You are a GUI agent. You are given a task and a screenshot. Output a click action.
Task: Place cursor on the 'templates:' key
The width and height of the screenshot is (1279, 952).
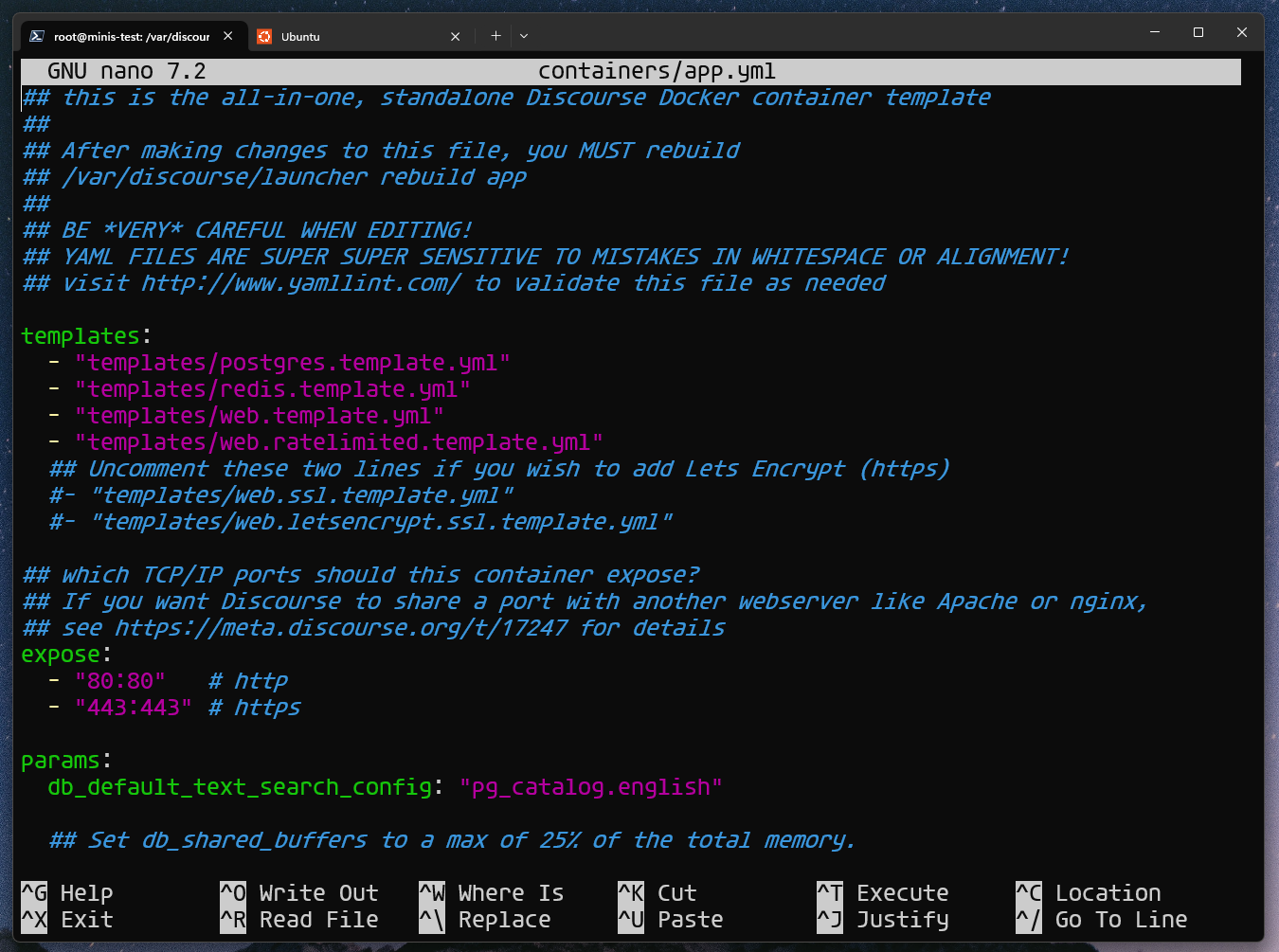86,336
